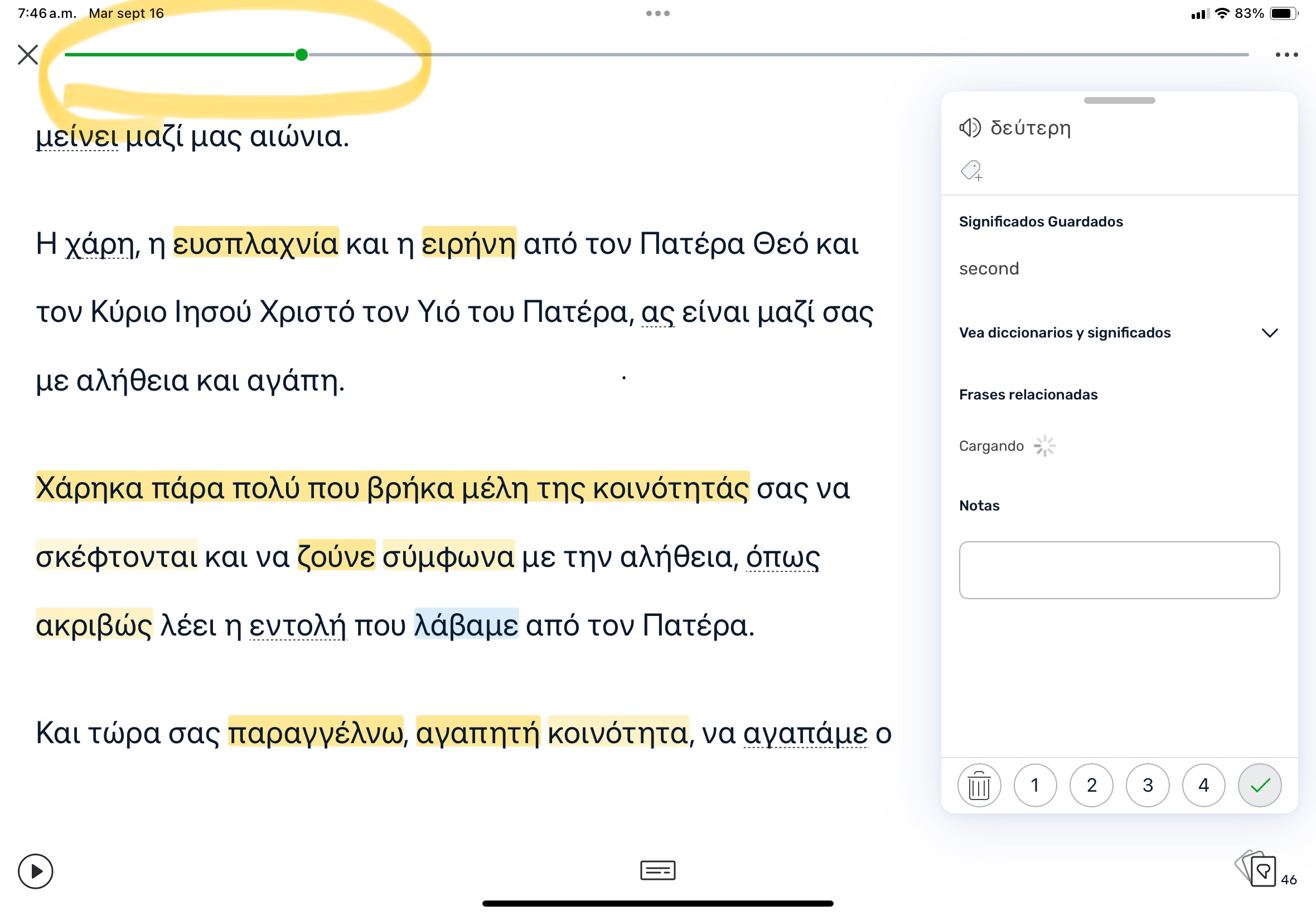Viewport: 1316px width, 915px height.
Task: Open the lesson options three-dot menu
Action: pyautogui.click(x=1286, y=55)
